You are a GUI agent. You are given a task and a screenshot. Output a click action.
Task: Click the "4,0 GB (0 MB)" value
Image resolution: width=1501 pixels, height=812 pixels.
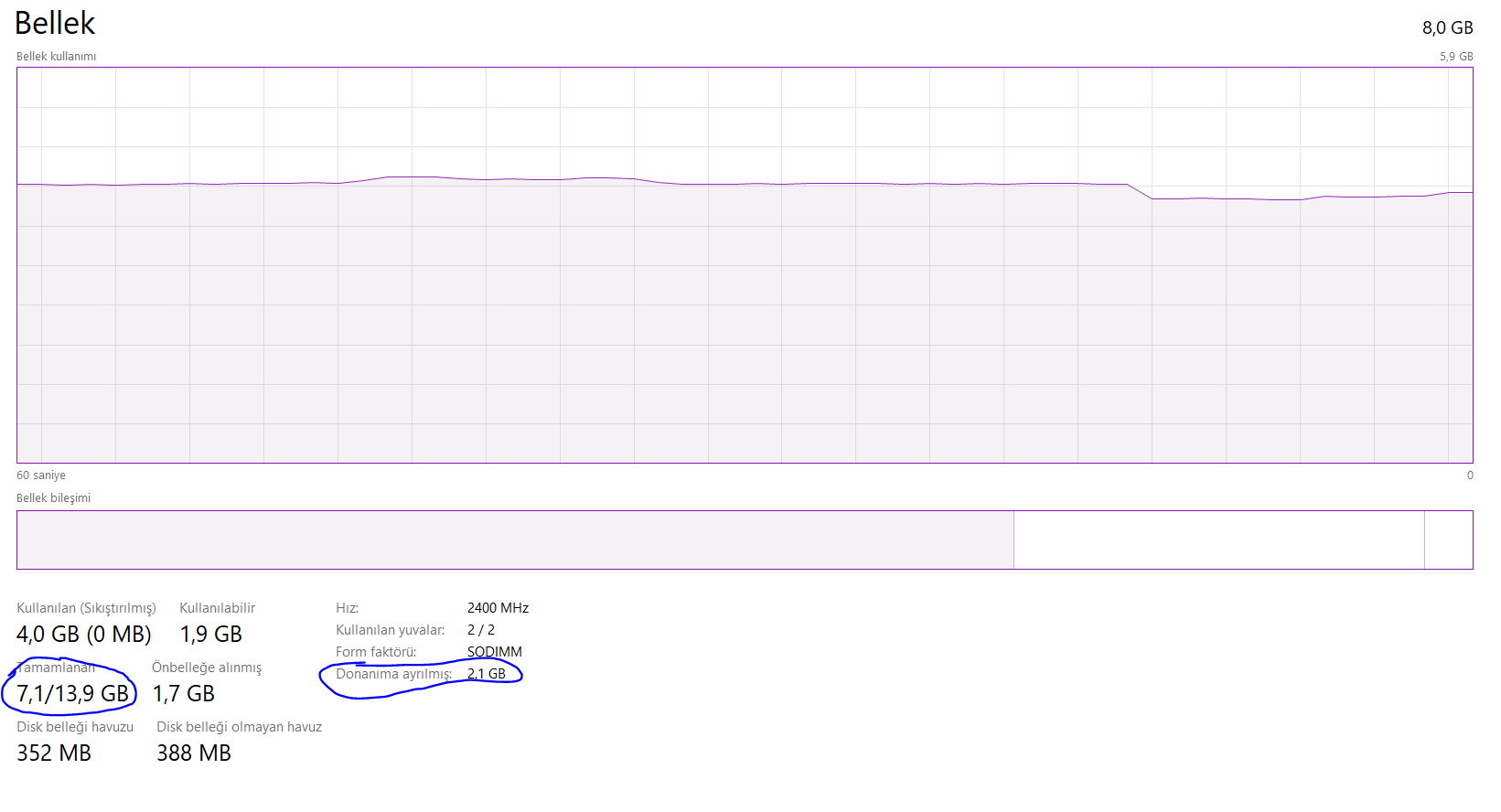pos(84,634)
